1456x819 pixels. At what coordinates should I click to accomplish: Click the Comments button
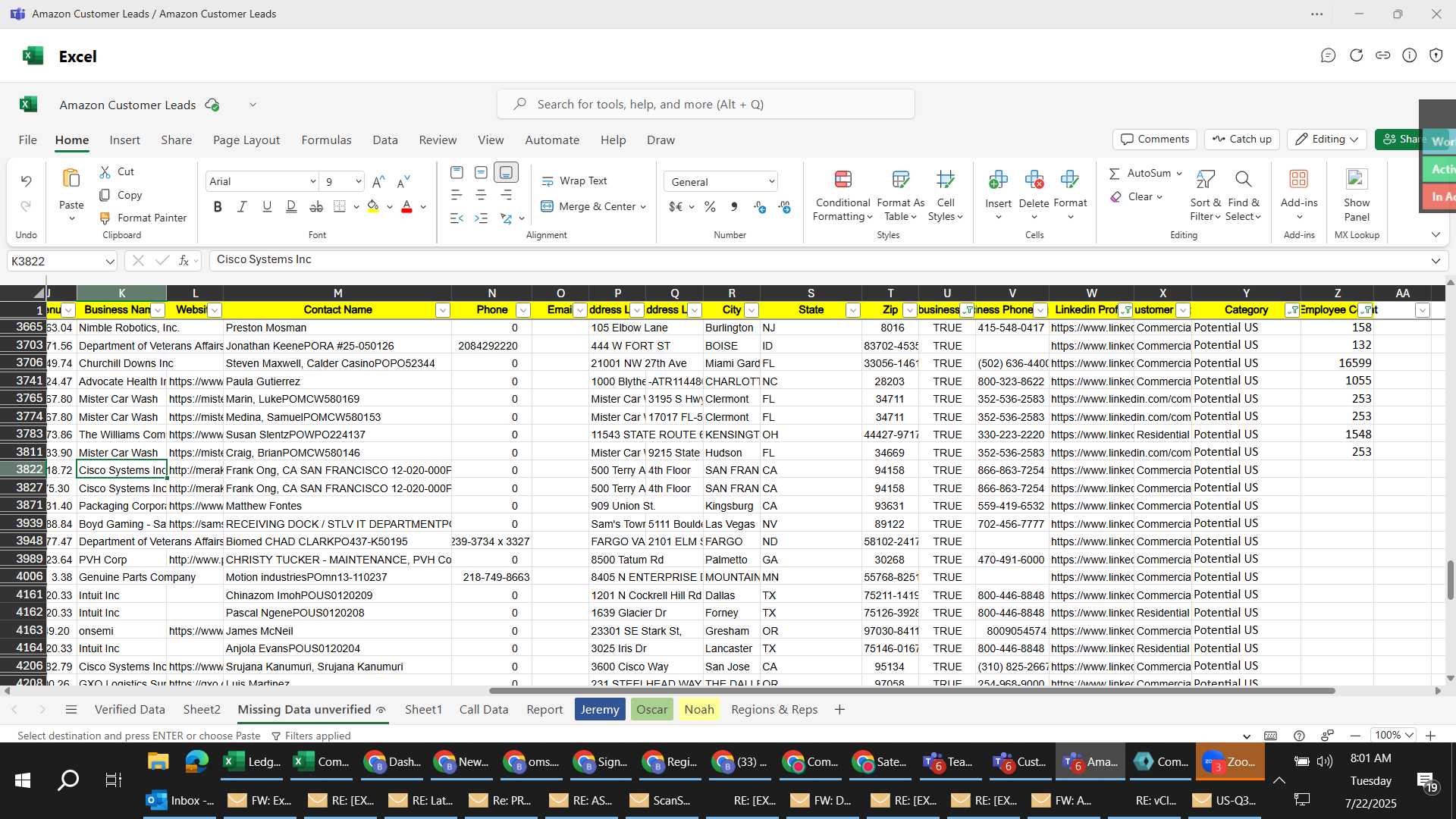pos(1155,140)
